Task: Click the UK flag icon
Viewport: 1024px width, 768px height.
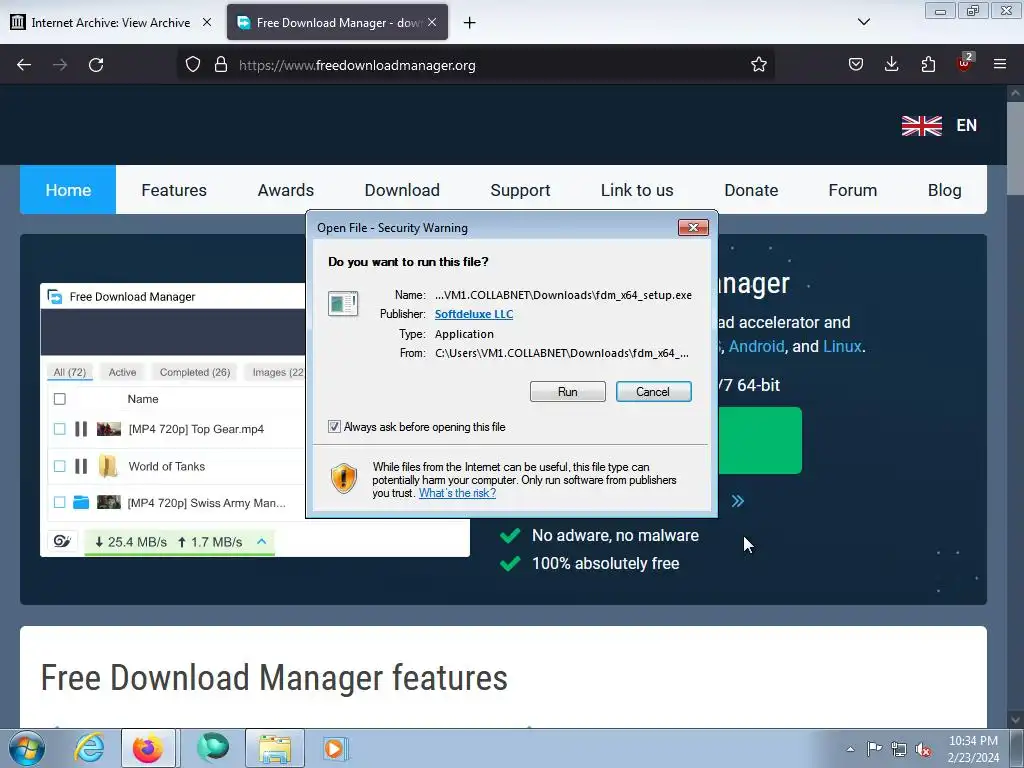Action: click(921, 125)
